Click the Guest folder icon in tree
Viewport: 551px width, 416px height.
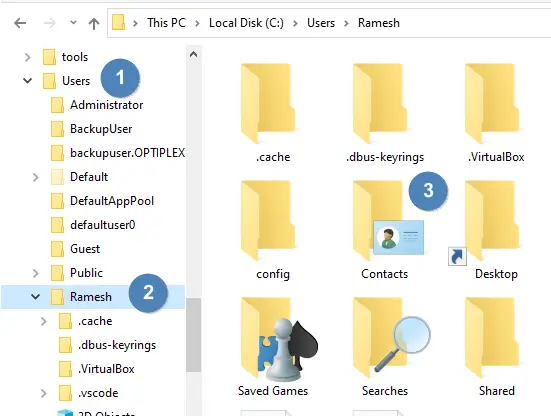(57, 249)
